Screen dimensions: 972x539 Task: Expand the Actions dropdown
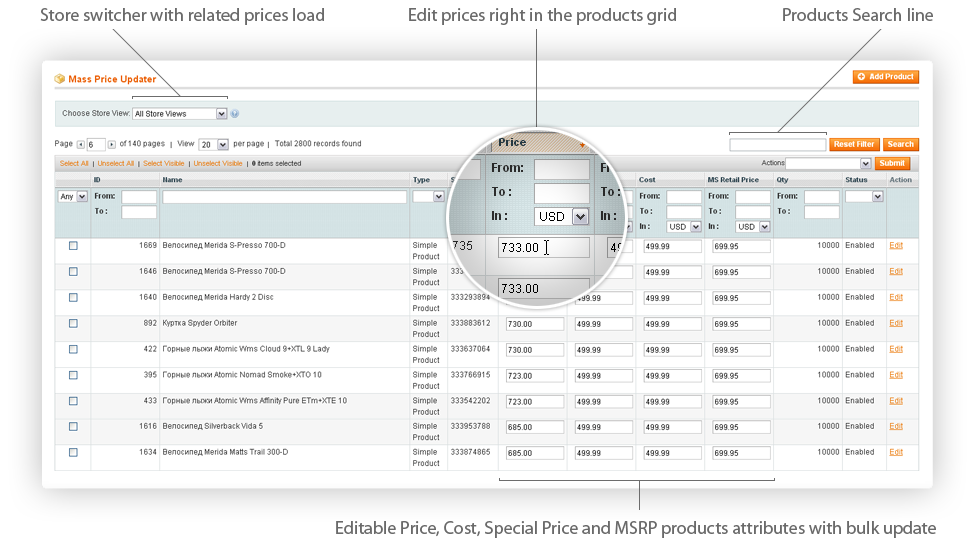828,163
